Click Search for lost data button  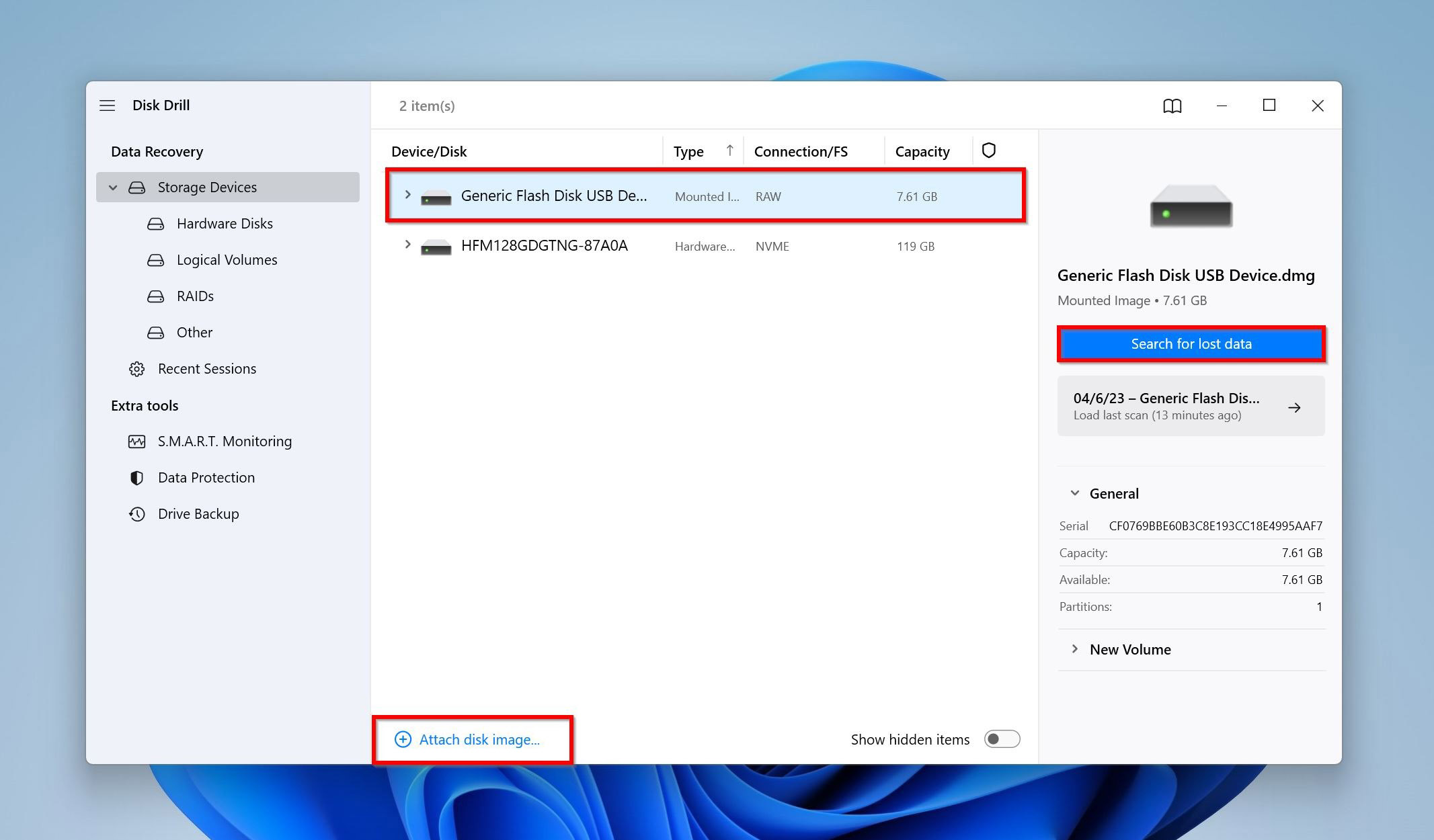pyautogui.click(x=1191, y=344)
